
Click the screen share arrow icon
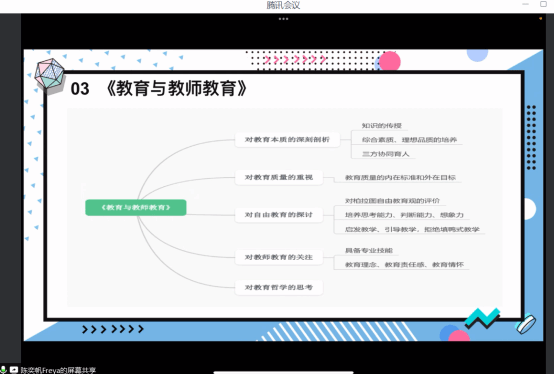click(14, 370)
